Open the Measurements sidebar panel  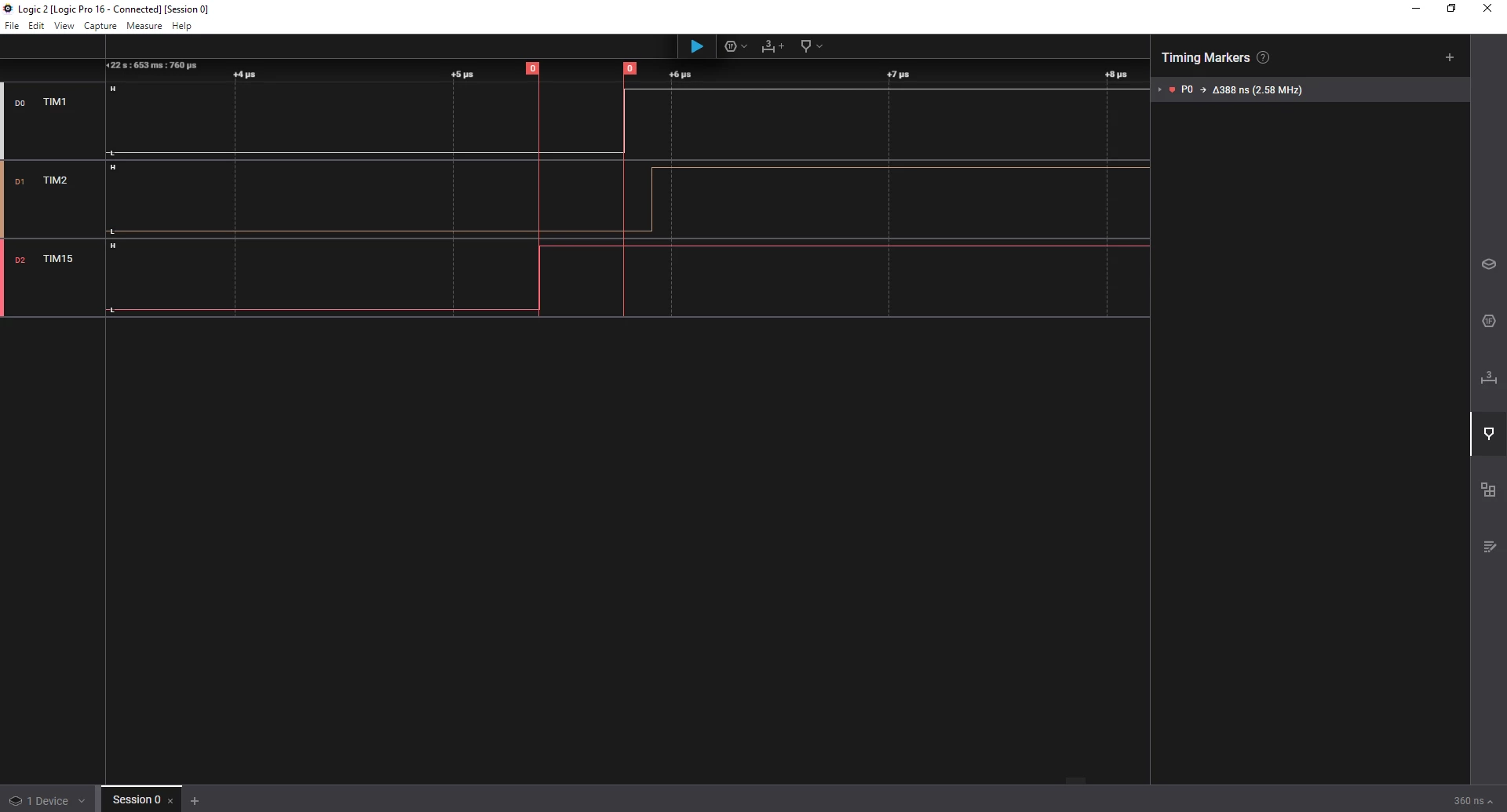[1488, 377]
